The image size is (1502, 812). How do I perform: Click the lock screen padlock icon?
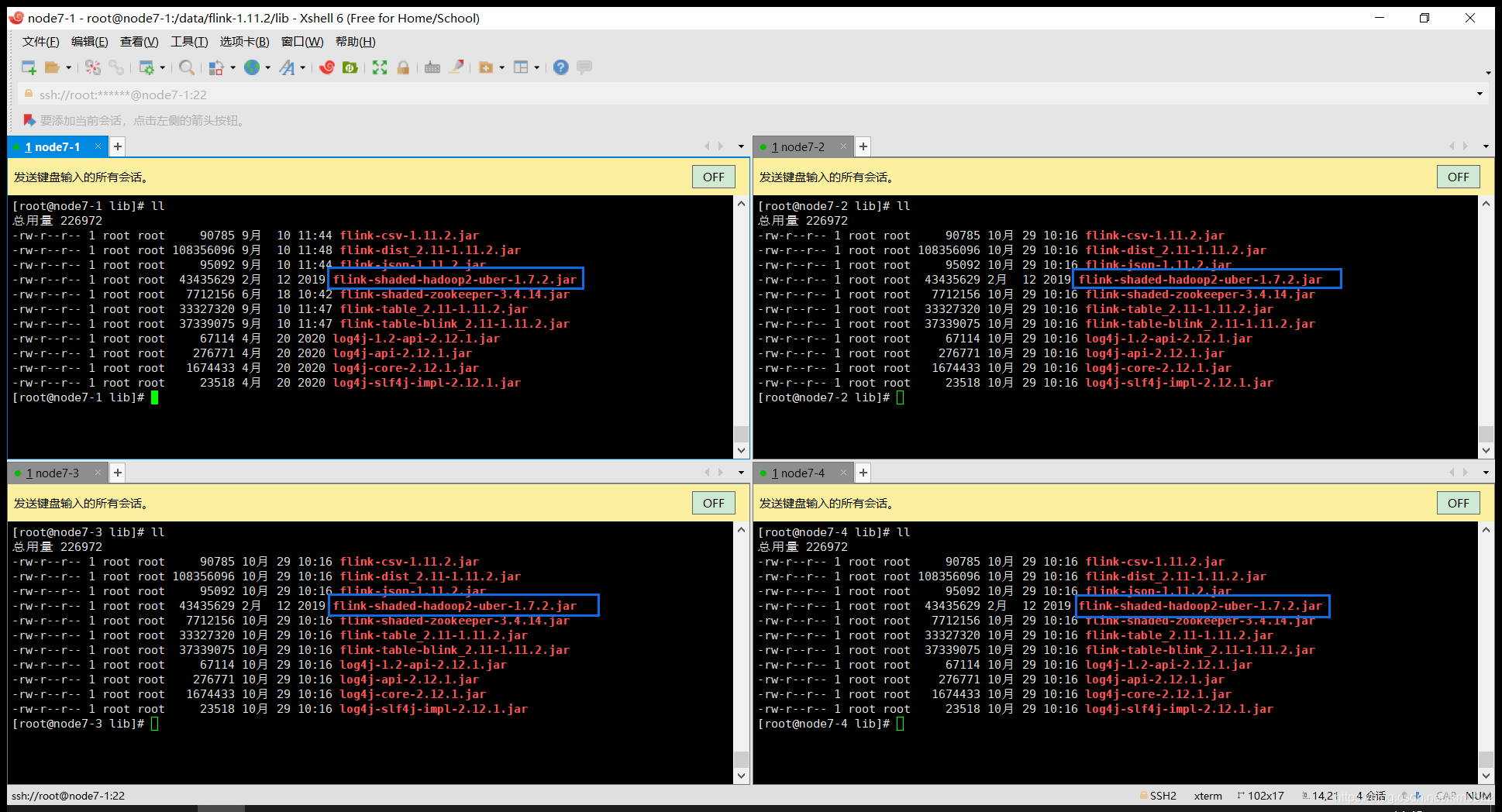pos(403,67)
